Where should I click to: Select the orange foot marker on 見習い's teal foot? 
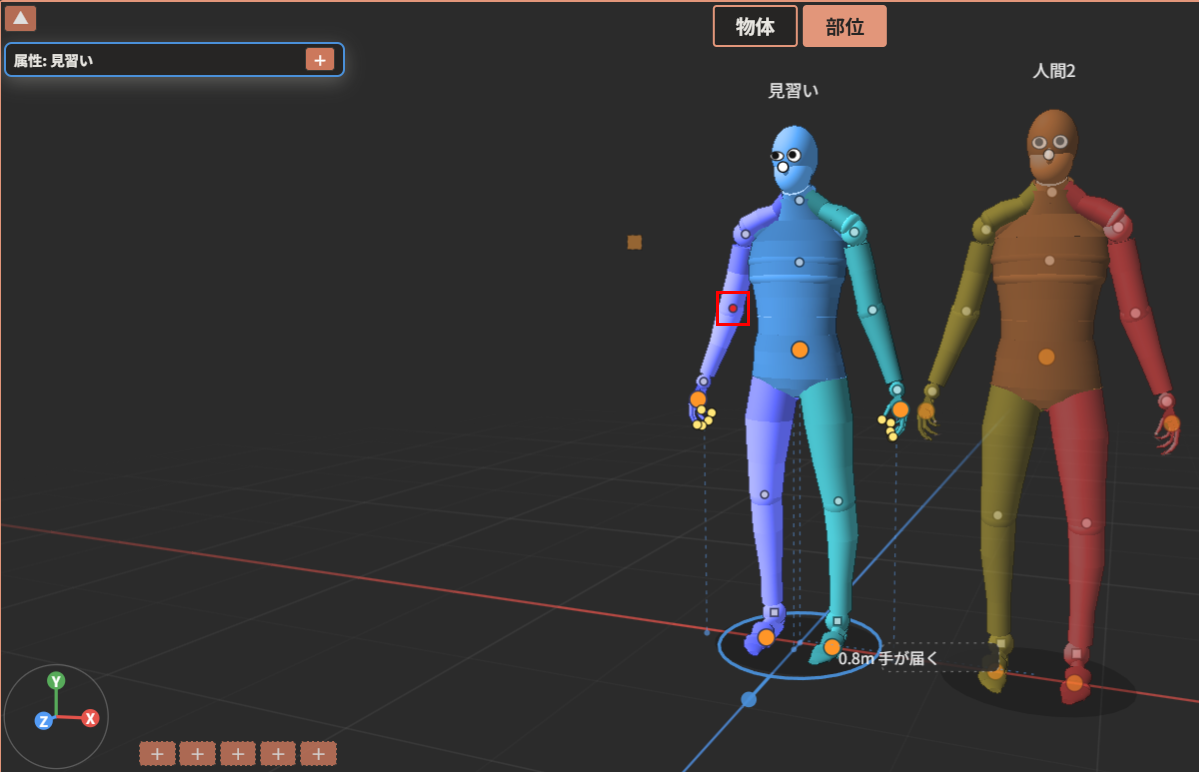click(x=832, y=648)
